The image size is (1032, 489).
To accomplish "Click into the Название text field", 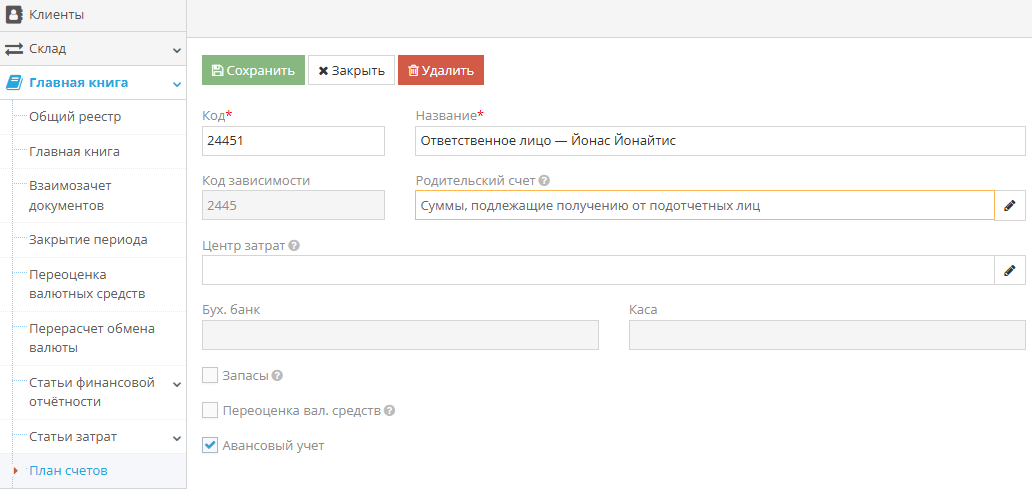I will (720, 141).
